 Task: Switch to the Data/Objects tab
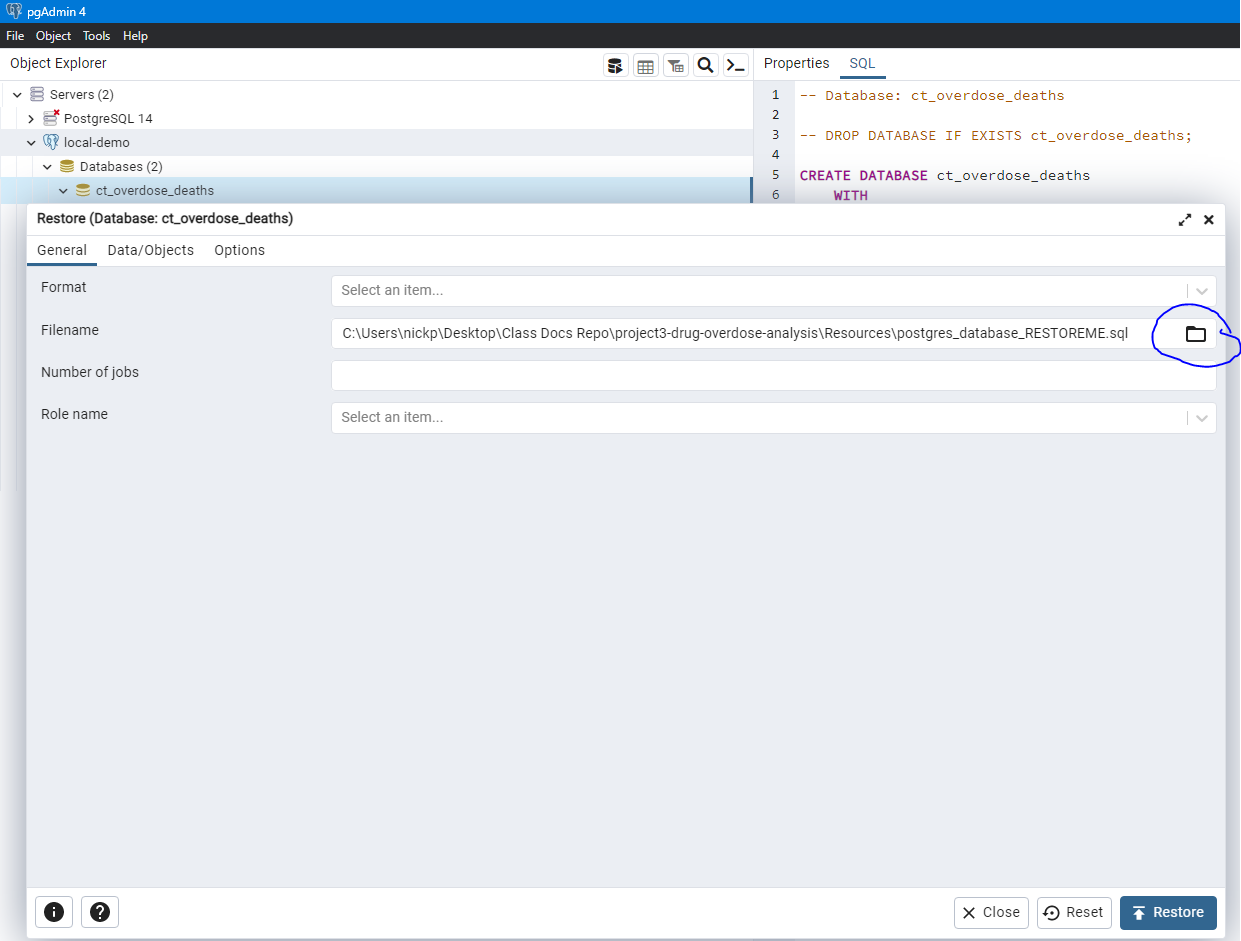click(x=151, y=250)
